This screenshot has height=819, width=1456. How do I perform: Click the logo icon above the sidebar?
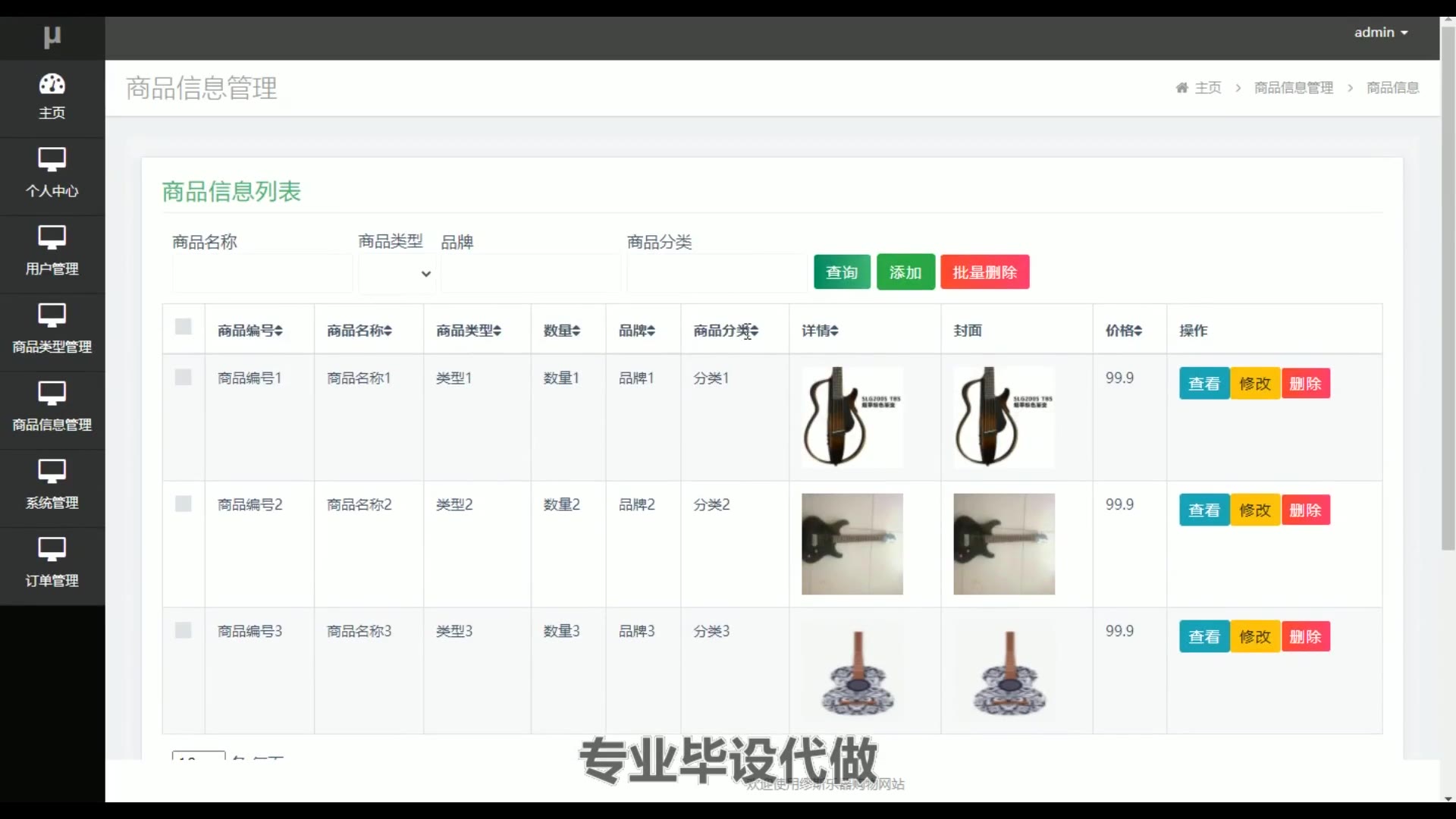coord(52,36)
